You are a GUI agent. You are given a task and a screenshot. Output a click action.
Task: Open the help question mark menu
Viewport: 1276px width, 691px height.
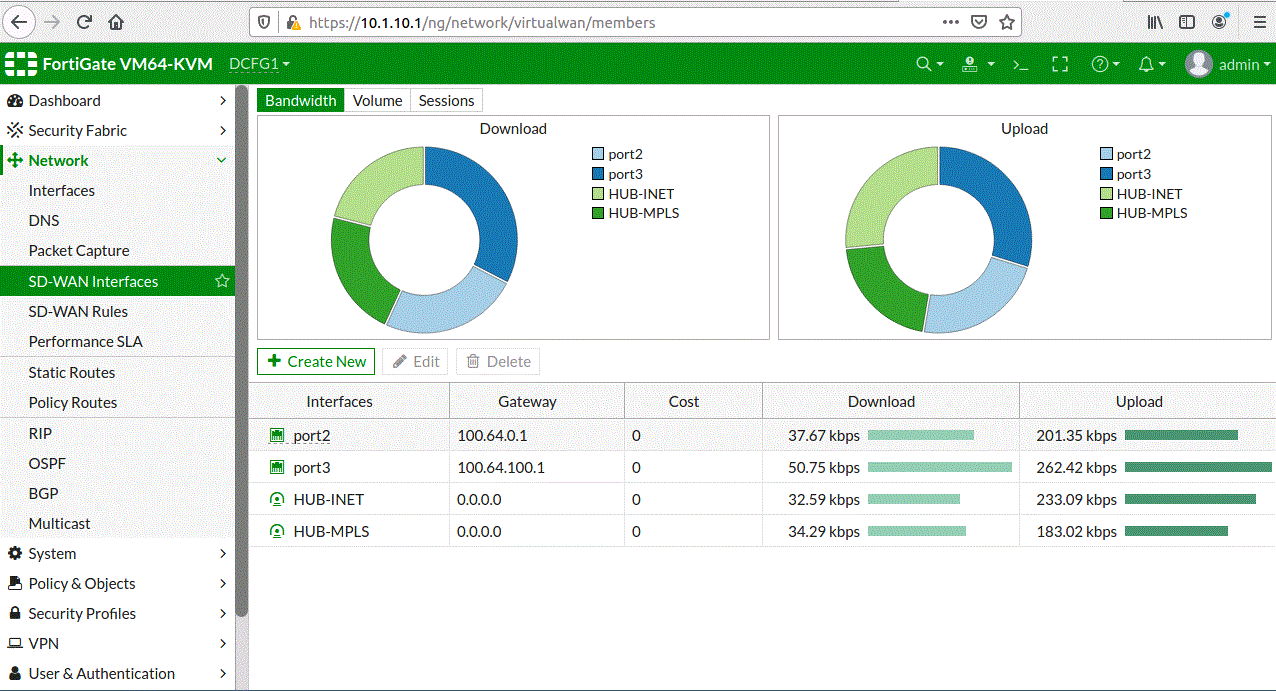click(1105, 64)
